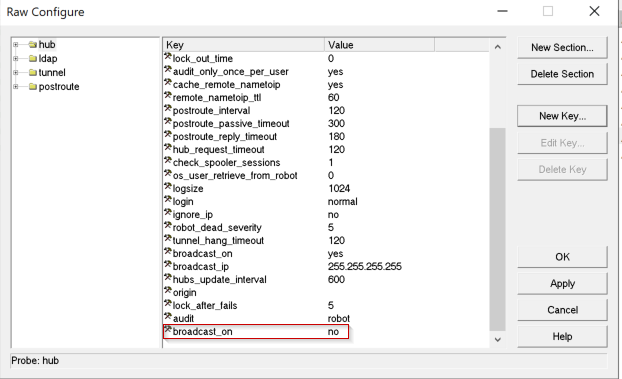
Task: Click the scrollbar up arrow
Action: pos(498,47)
